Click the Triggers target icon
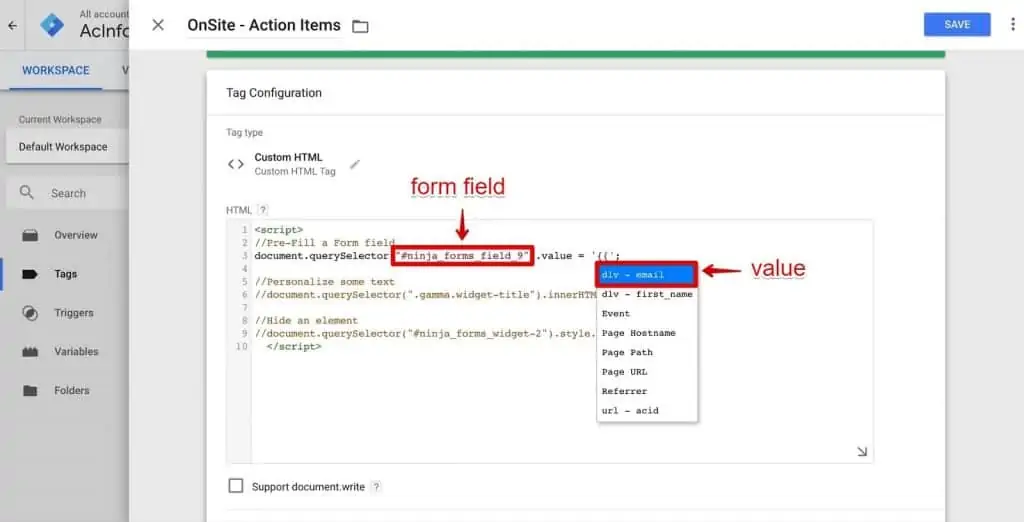The image size is (1024, 522). pyautogui.click(x=30, y=313)
